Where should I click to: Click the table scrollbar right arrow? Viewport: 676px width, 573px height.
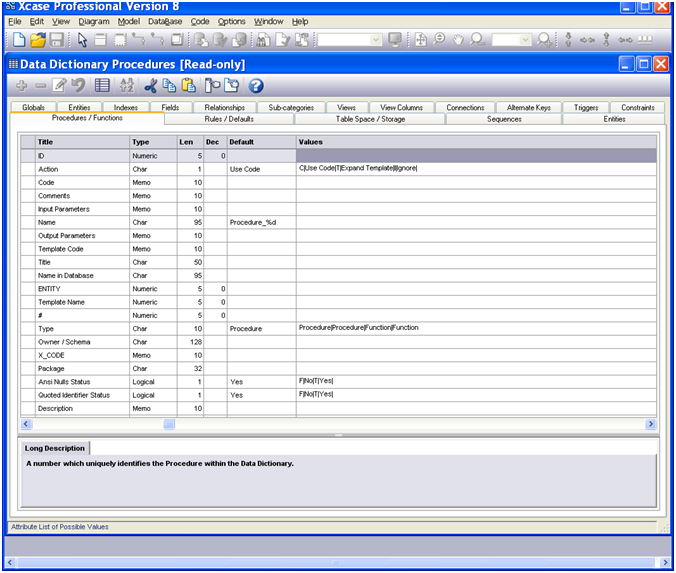pyautogui.click(x=651, y=424)
